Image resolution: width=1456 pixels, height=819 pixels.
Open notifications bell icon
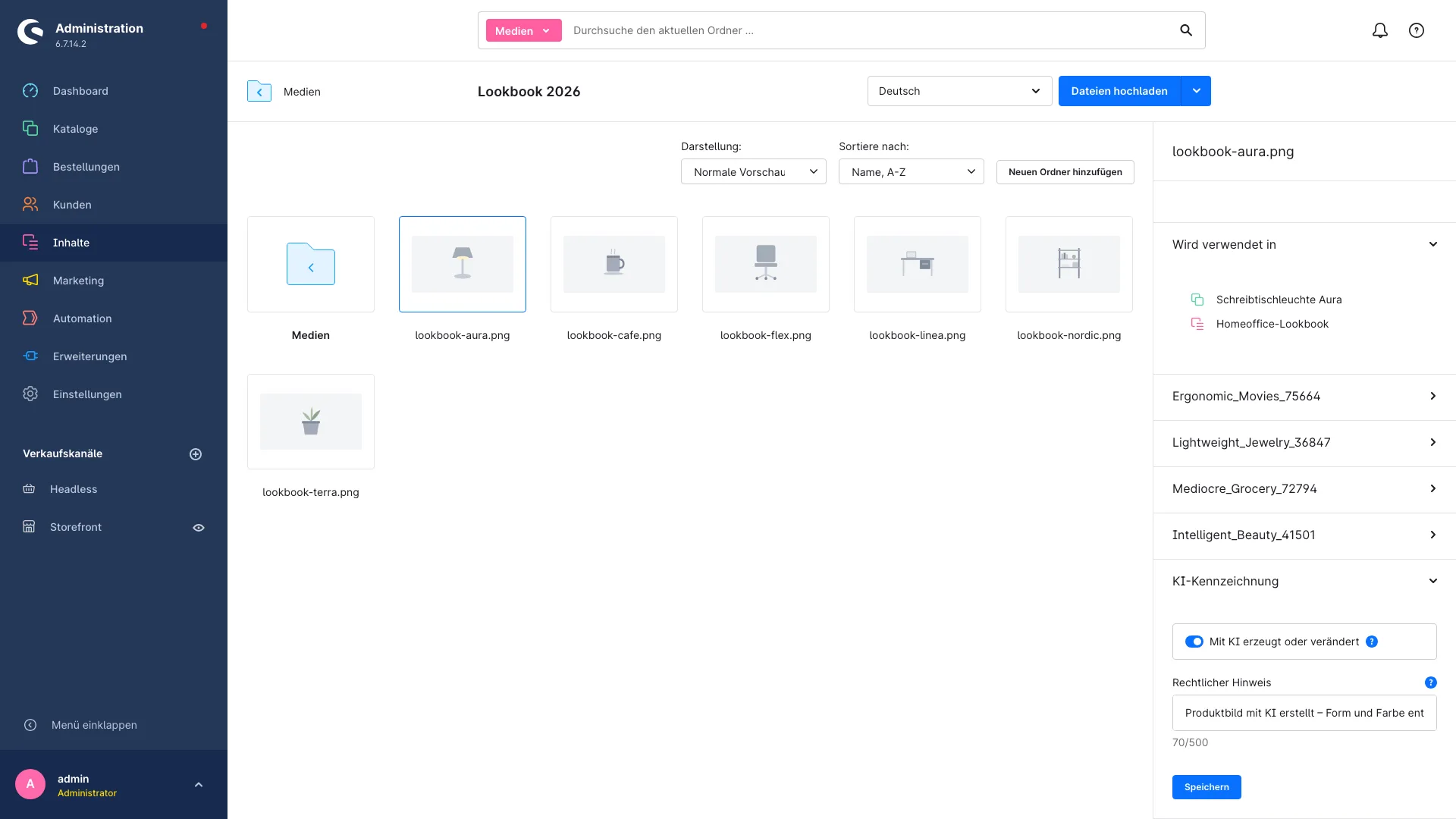(x=1380, y=30)
